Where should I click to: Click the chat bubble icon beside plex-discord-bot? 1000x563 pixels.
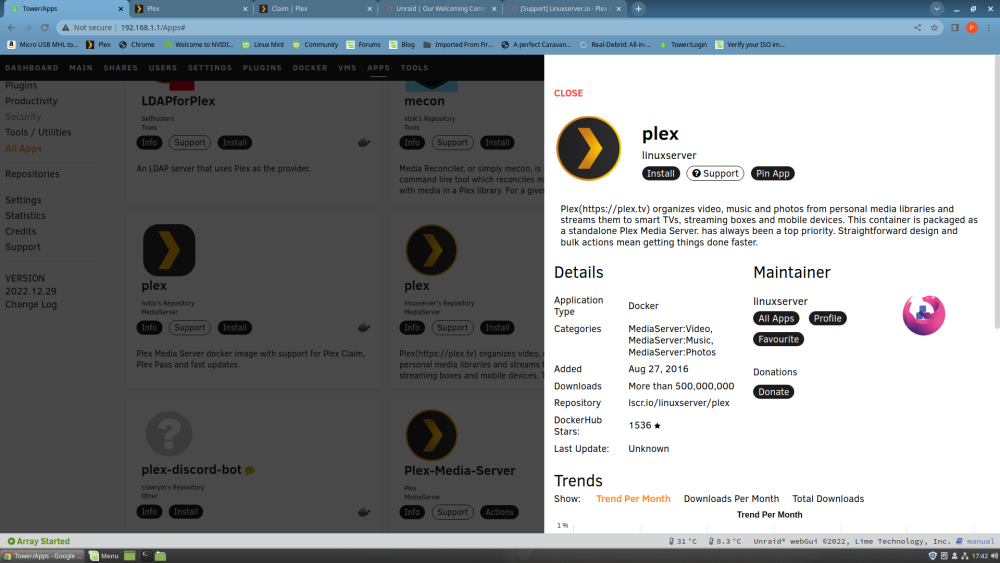250,471
